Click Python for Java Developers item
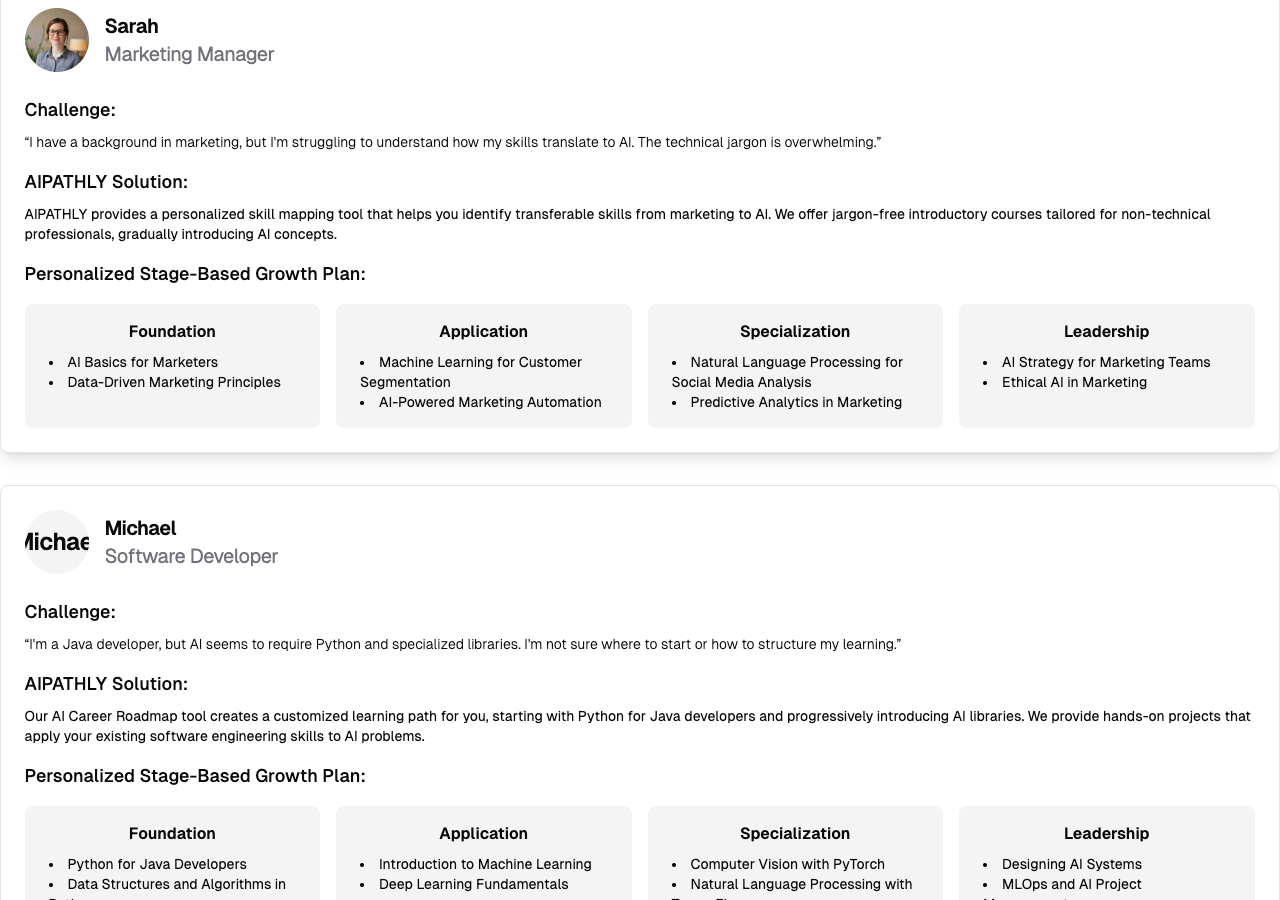 tap(157, 864)
